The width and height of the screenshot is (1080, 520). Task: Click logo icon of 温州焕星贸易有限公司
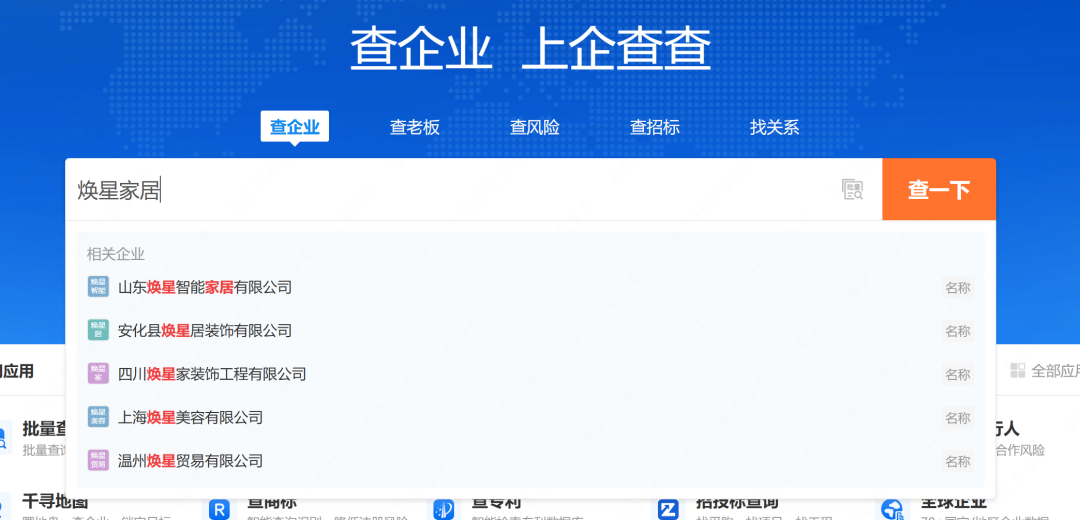98,461
